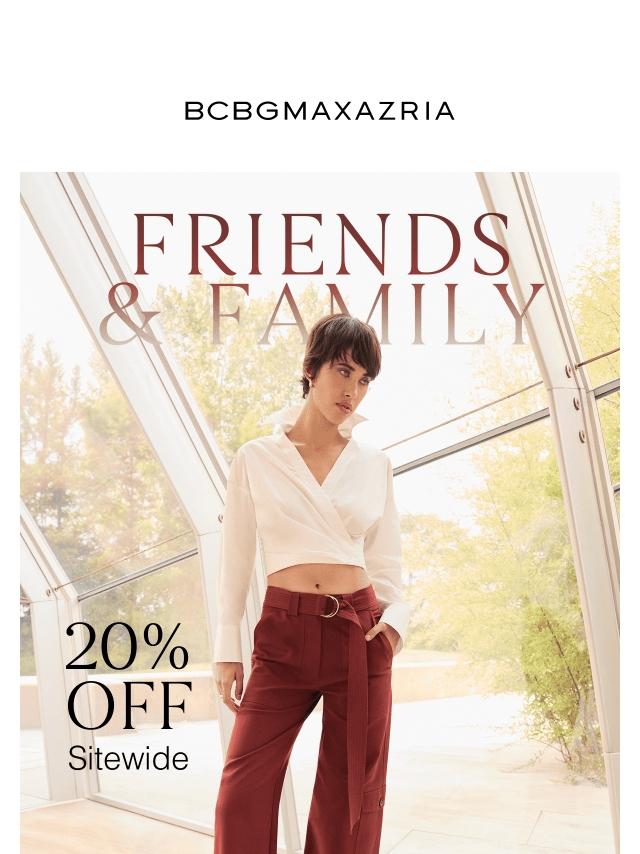Viewport: 640px width, 854px height.
Task: Click the cargo pocket button on pants
Action: pyautogui.click(x=380, y=802)
